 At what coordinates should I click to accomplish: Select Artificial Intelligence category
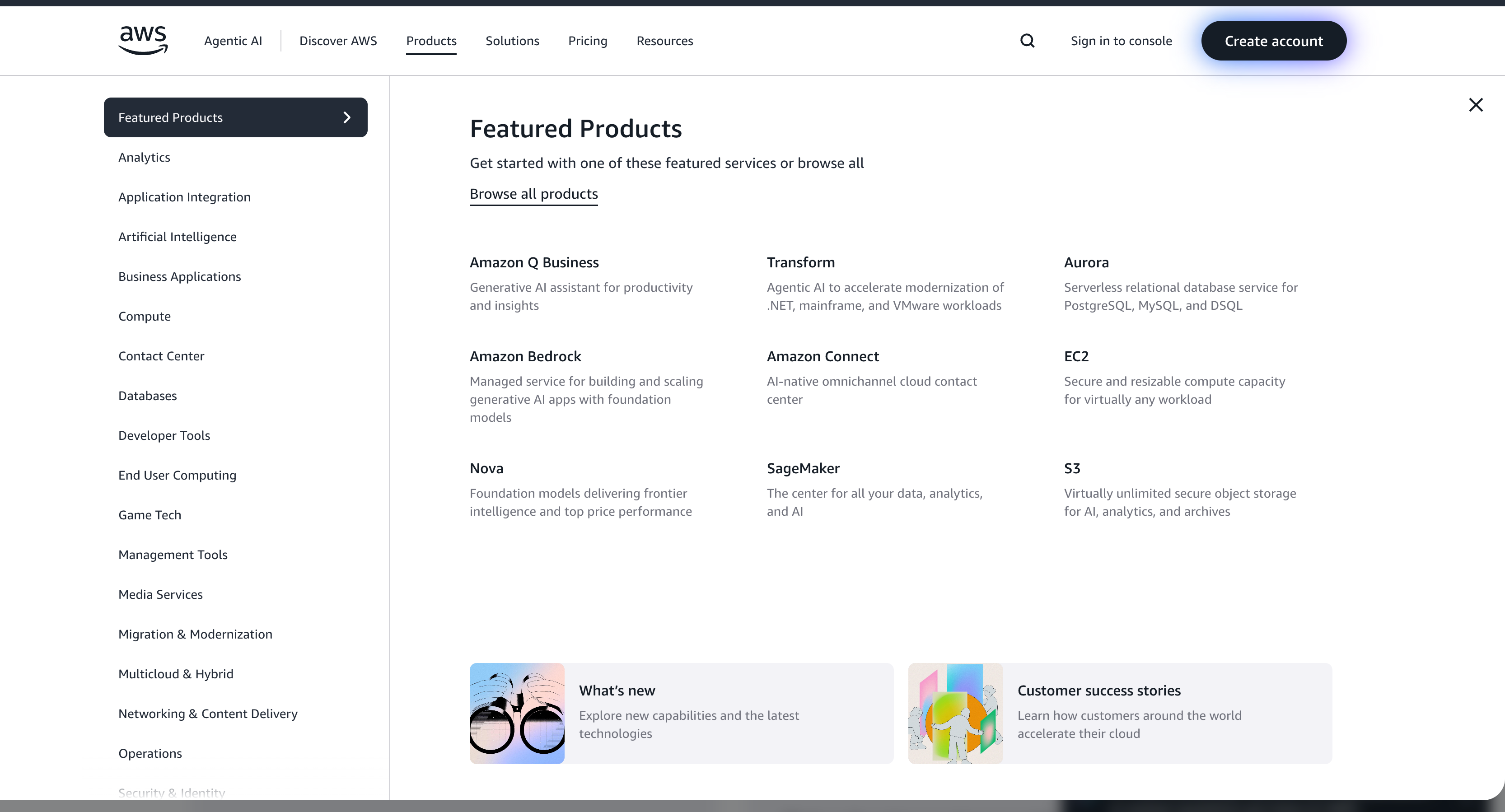pyautogui.click(x=178, y=237)
